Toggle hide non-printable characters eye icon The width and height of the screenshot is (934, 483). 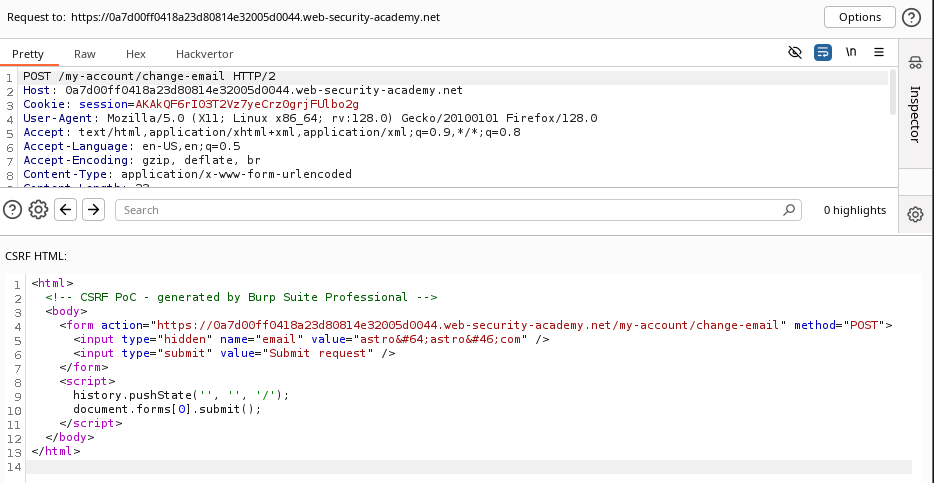coord(795,52)
